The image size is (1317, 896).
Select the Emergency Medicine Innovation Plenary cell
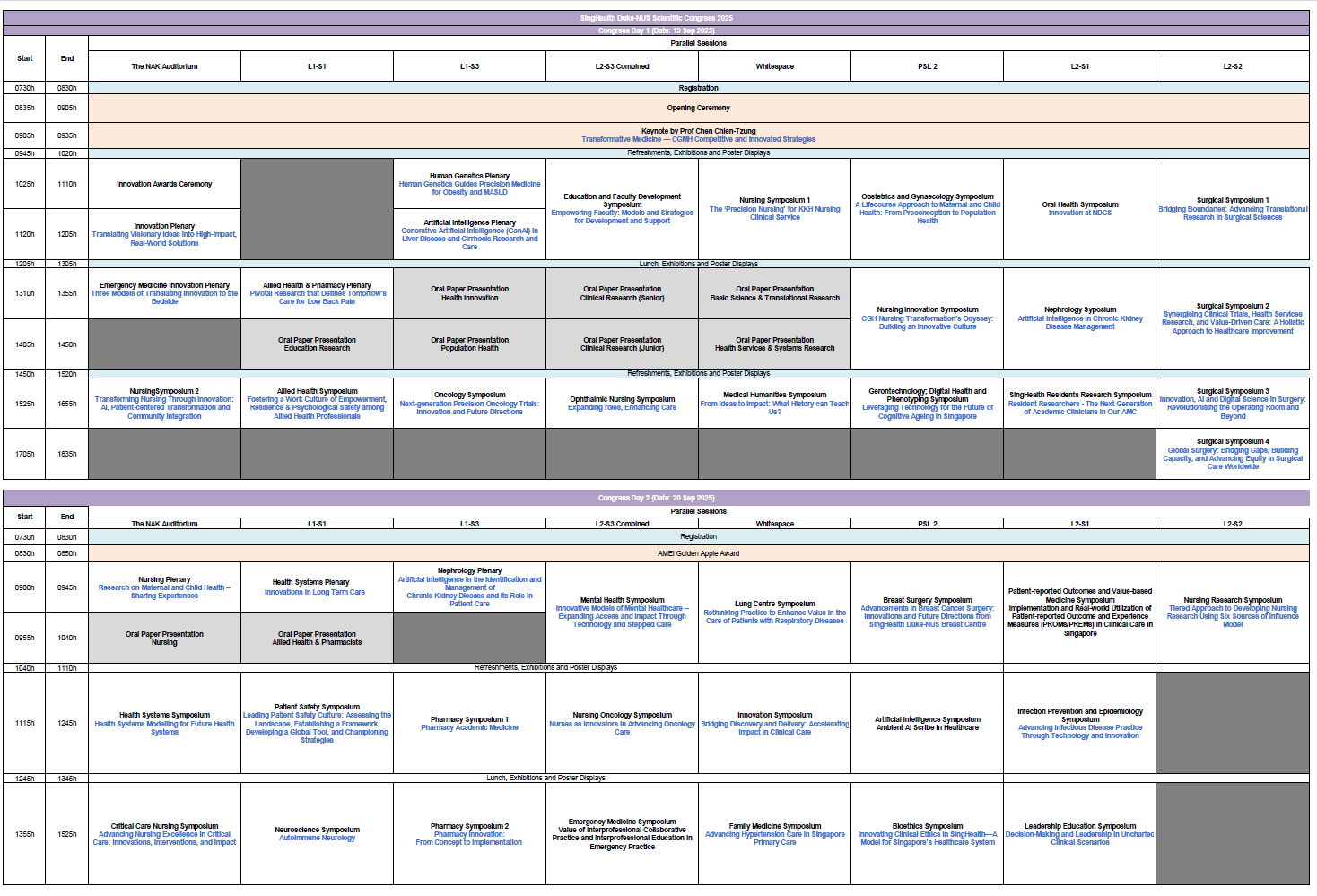[x=164, y=293]
